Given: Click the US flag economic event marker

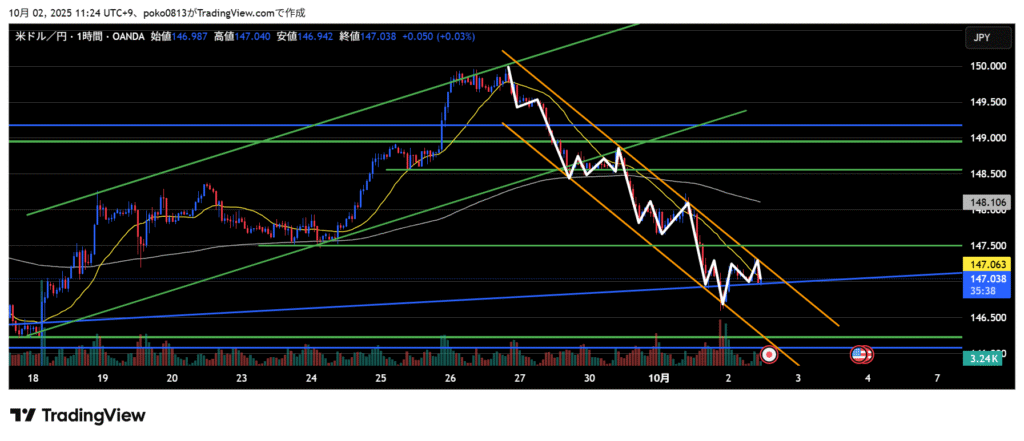Looking at the screenshot, I should [x=860, y=353].
